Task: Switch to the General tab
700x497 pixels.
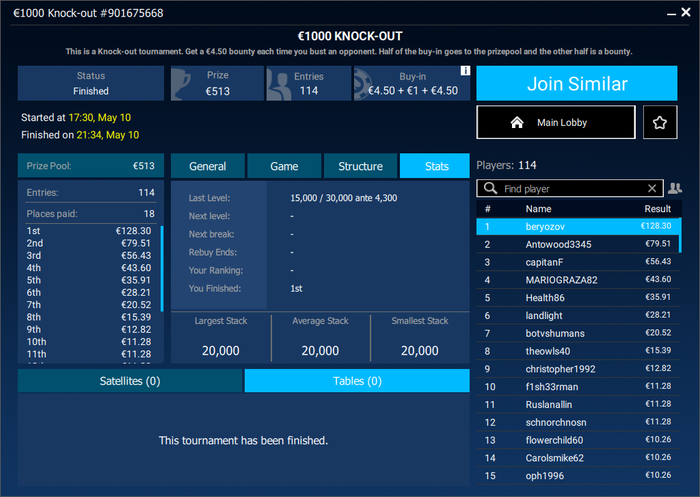Action: coord(208,166)
